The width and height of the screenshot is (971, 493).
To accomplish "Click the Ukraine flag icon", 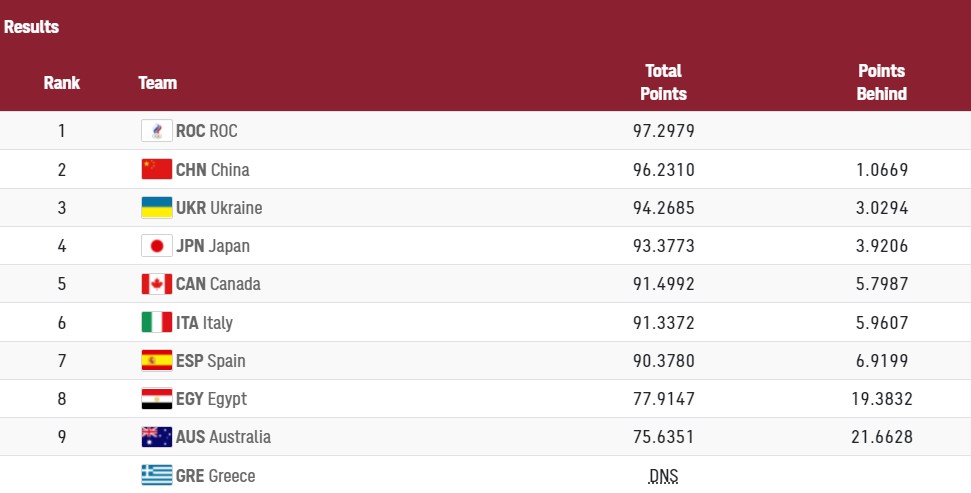I will pyautogui.click(x=157, y=208).
